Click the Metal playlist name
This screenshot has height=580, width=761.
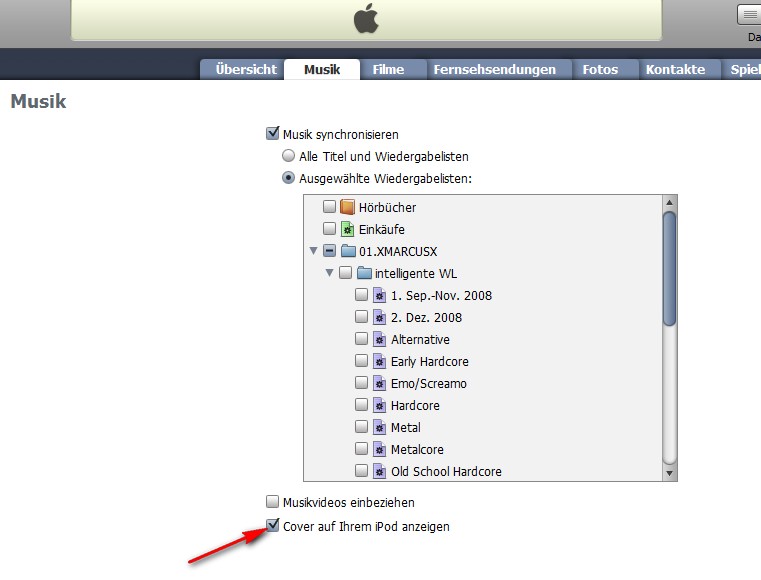[x=406, y=428]
